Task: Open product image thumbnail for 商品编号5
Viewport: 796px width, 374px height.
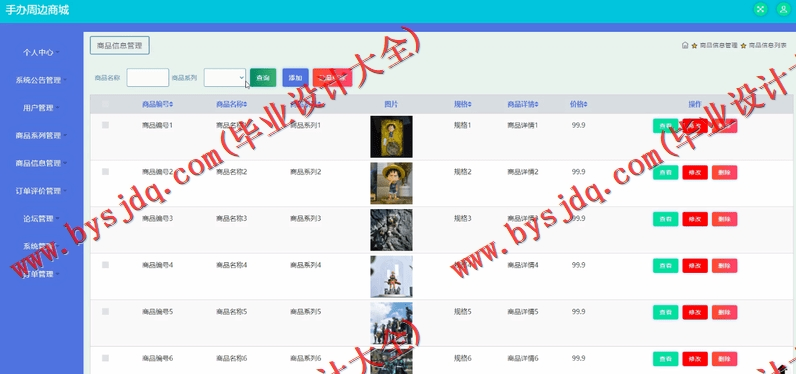Action: pos(391,323)
